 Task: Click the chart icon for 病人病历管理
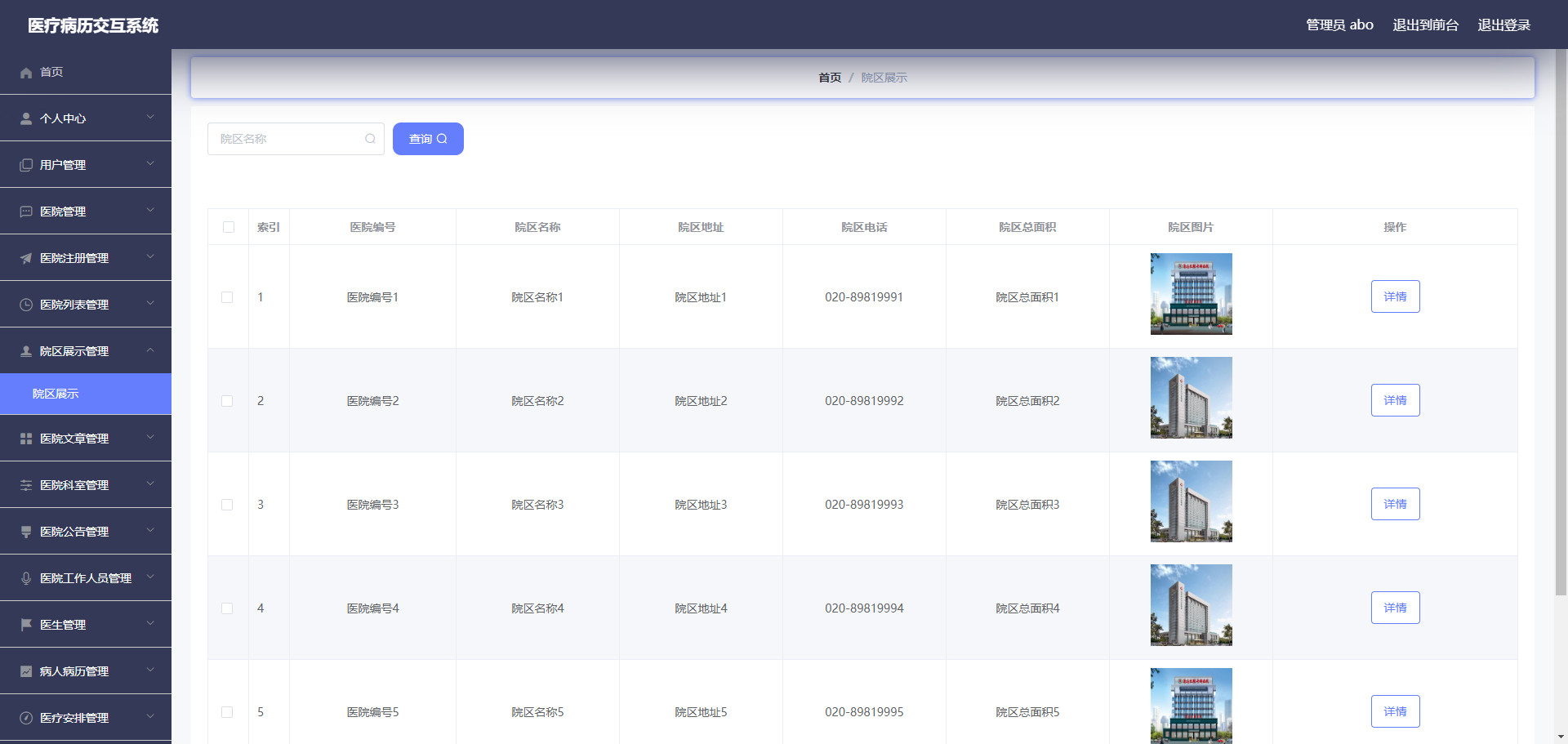(26, 671)
